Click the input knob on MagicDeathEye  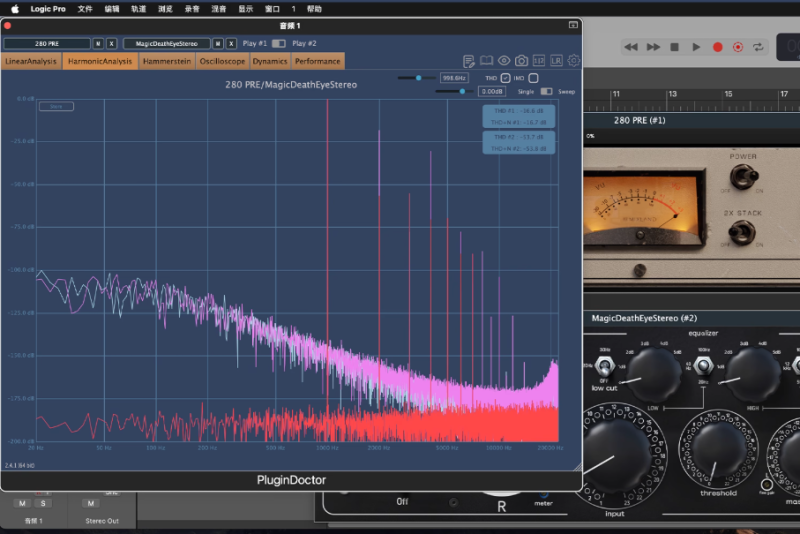tap(616, 455)
